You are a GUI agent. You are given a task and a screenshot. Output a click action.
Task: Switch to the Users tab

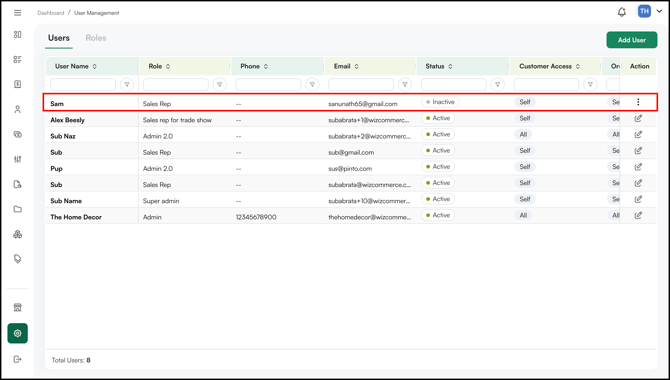59,38
